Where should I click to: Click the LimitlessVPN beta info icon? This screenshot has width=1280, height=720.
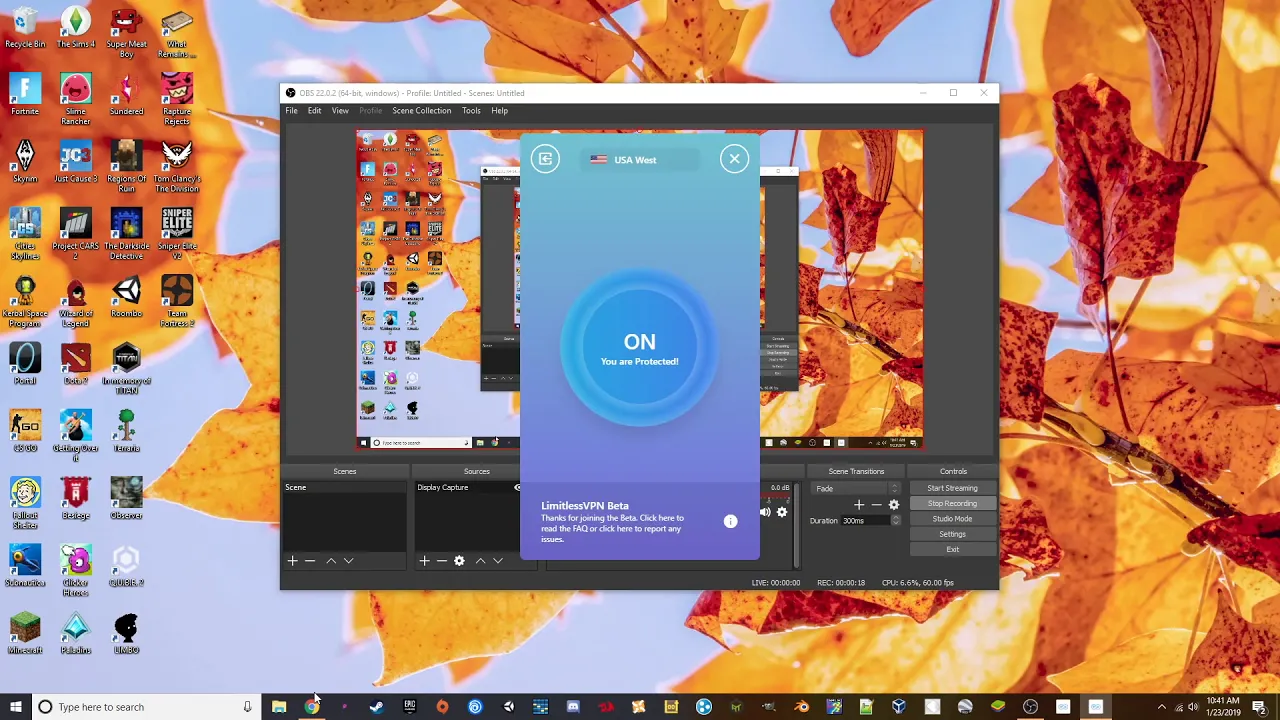[x=730, y=521]
